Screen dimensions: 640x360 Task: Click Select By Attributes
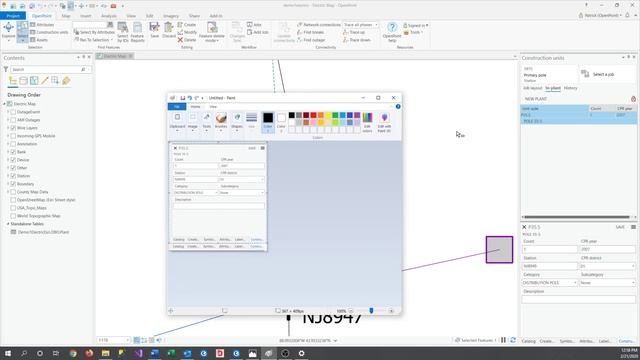coord(94,32)
